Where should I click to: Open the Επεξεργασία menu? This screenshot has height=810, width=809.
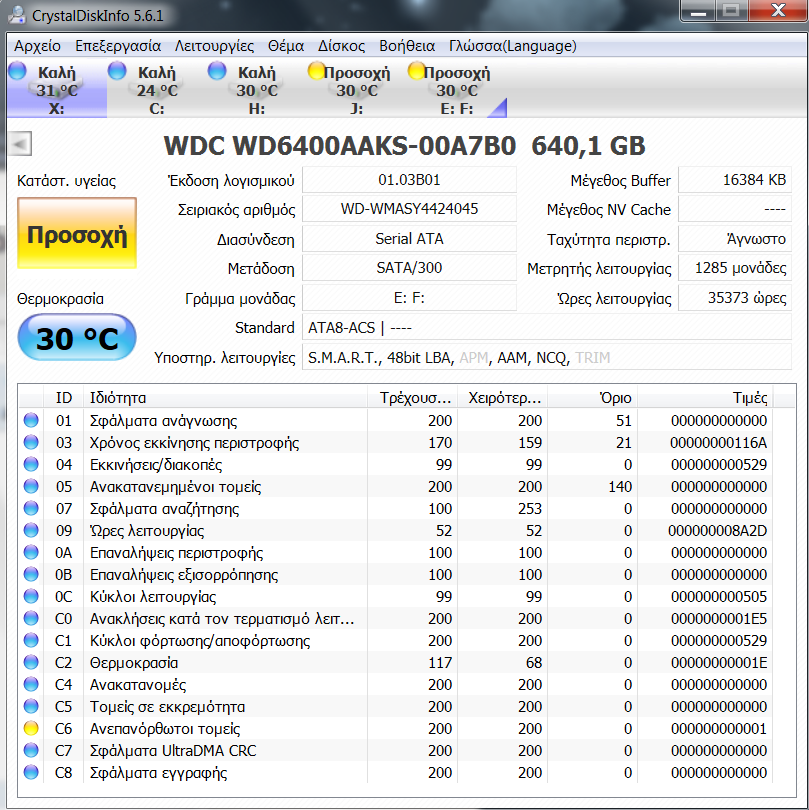[118, 46]
